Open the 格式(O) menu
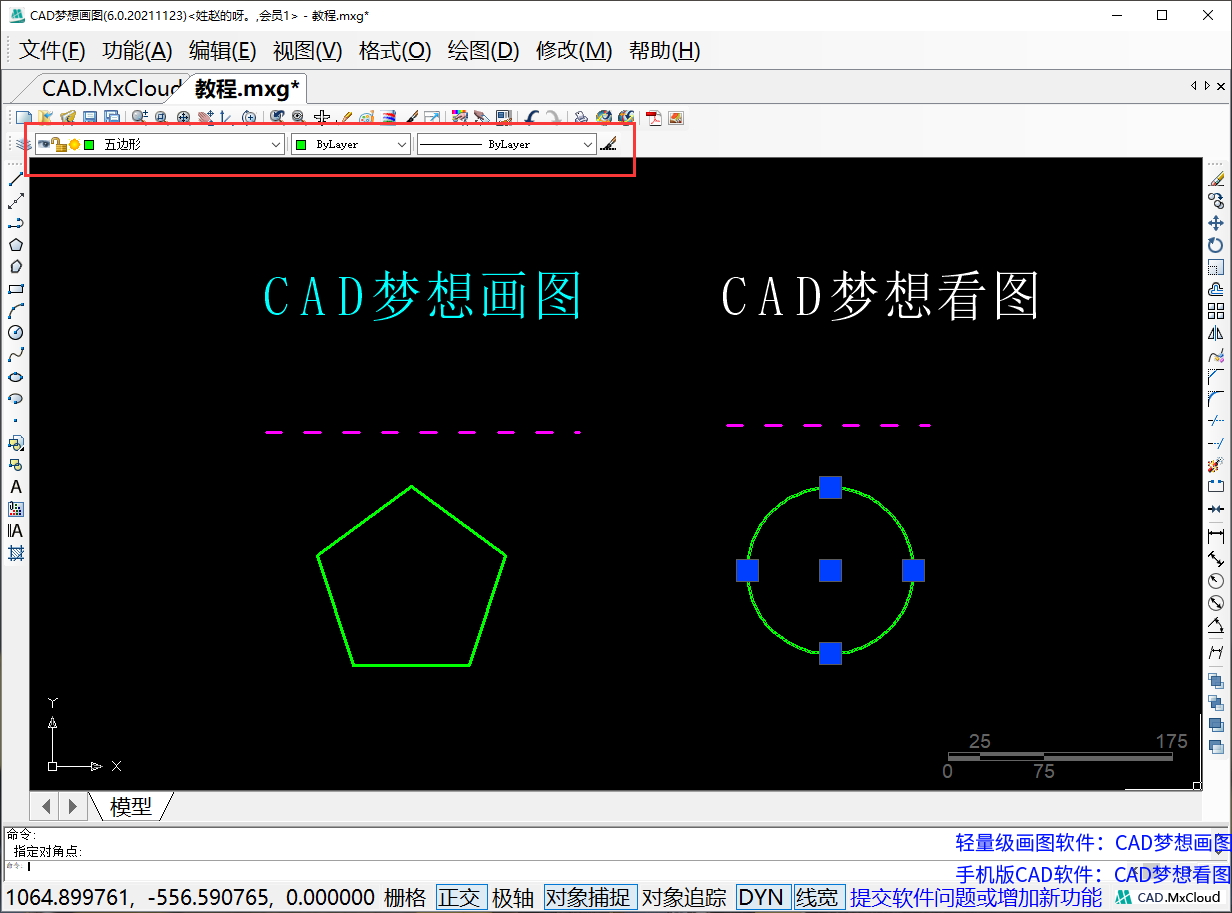 (x=395, y=51)
